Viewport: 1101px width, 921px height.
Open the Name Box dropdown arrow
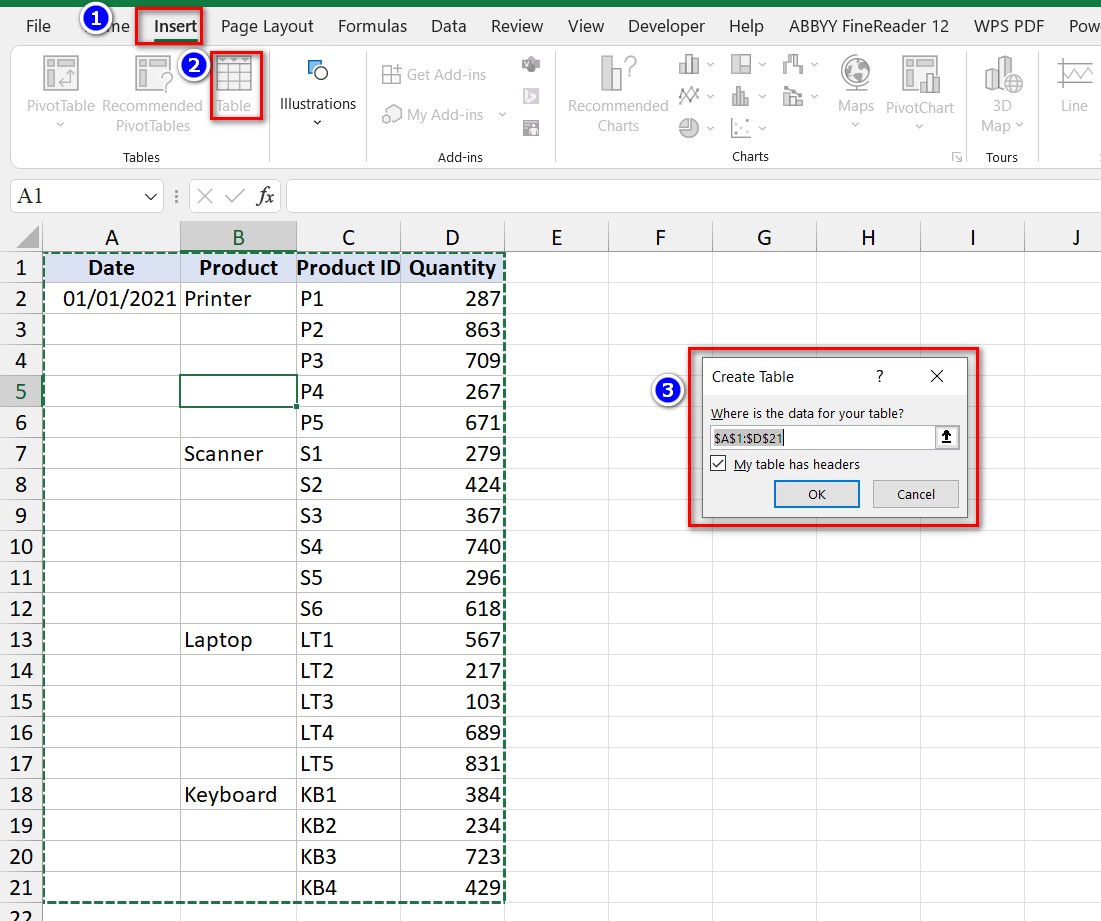151,196
